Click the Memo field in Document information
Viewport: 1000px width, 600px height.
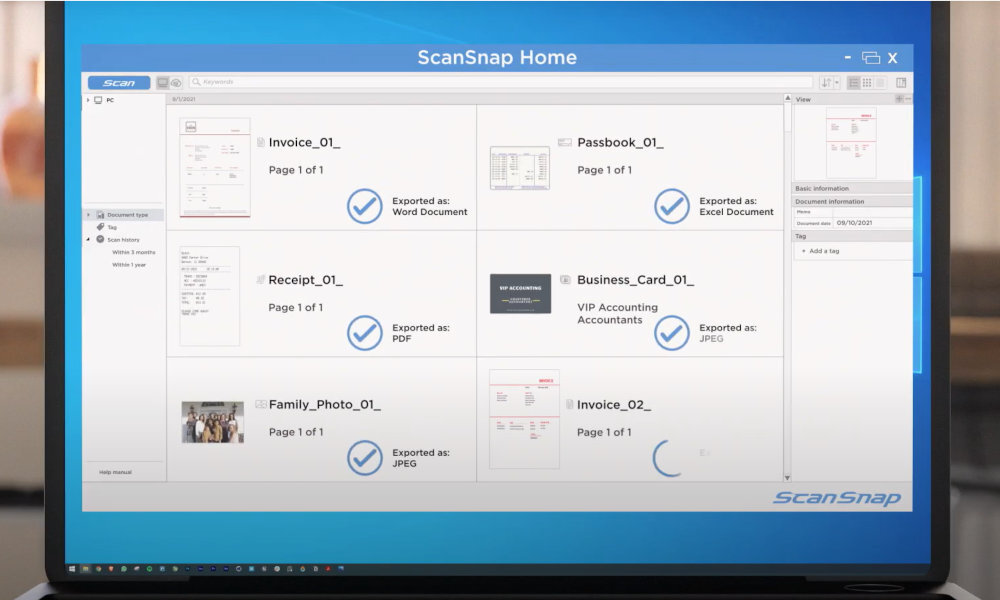coord(872,212)
